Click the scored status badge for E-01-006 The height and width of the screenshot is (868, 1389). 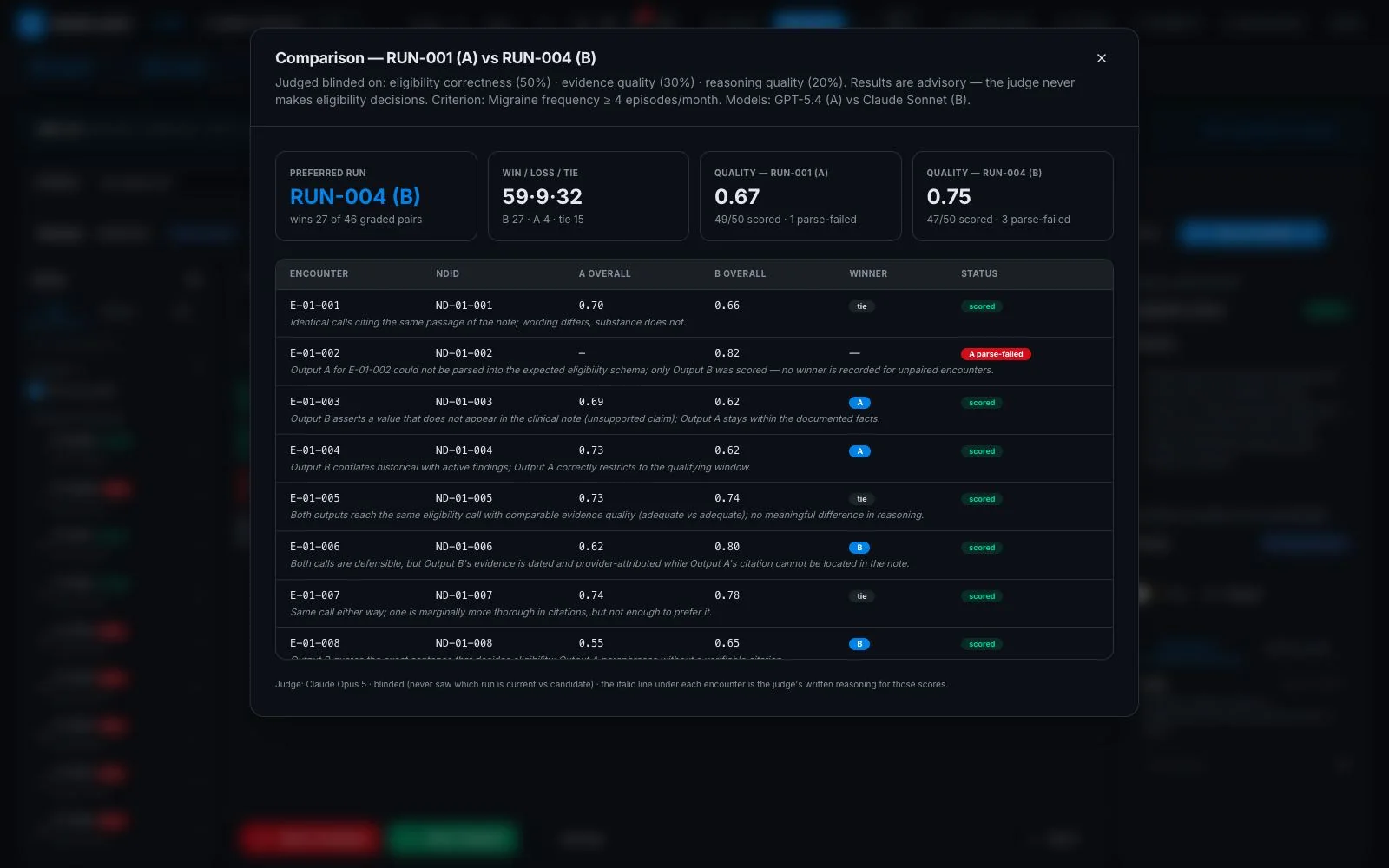(x=982, y=548)
